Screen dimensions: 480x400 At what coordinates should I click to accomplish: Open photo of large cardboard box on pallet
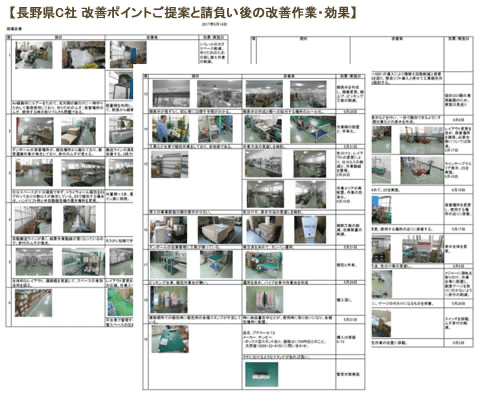(220, 230)
